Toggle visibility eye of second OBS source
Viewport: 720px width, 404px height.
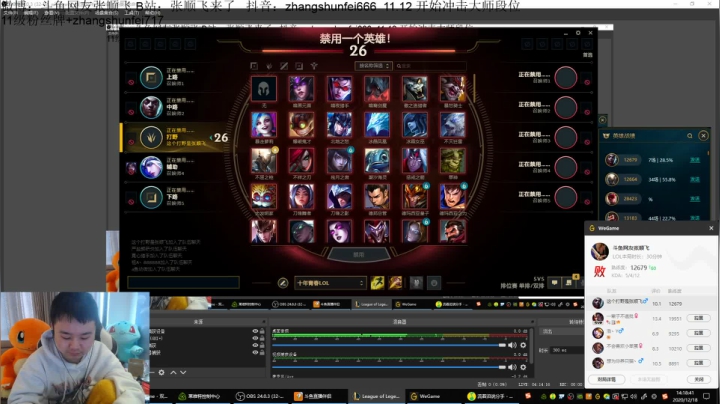point(255,338)
